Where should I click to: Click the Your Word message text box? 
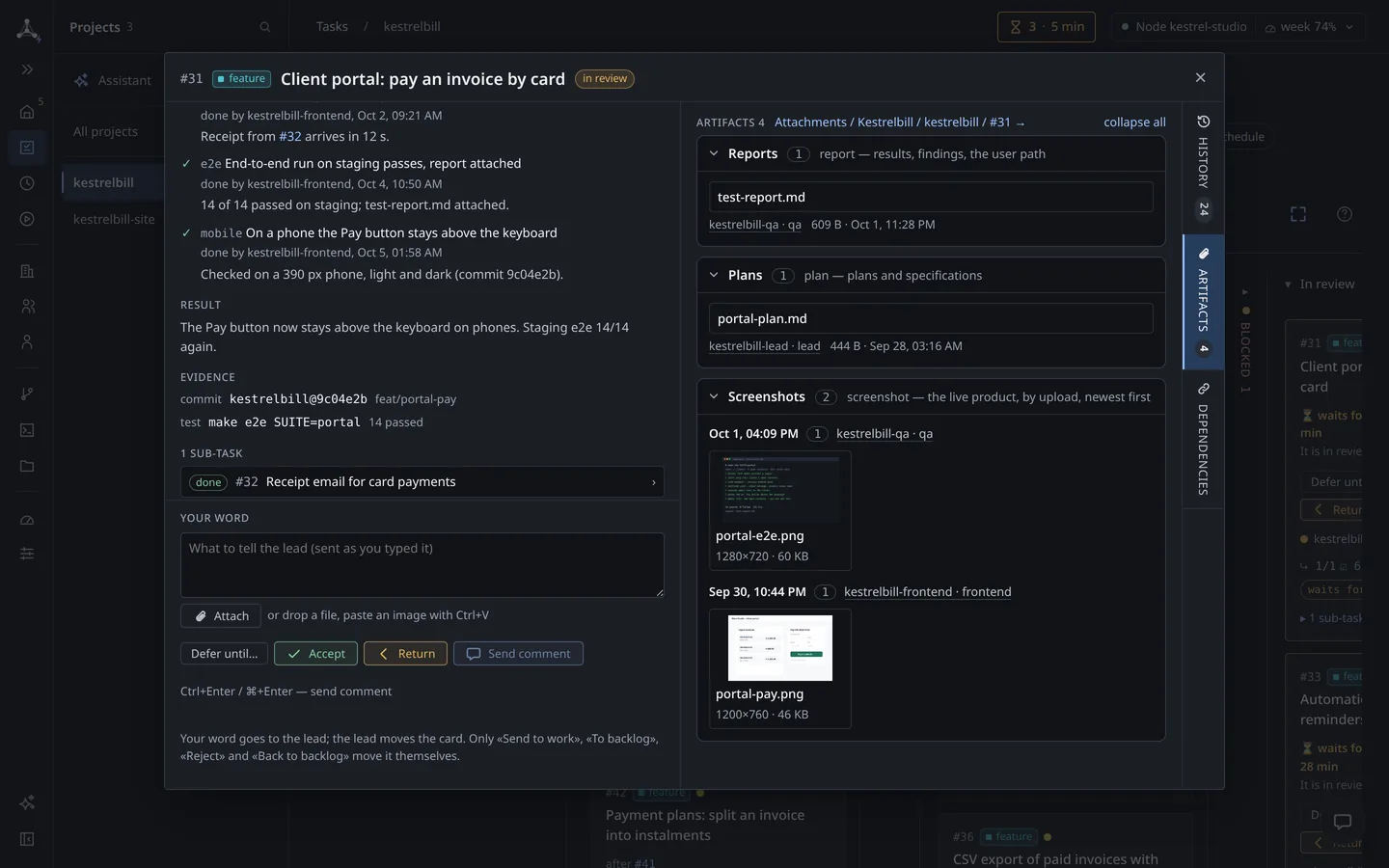(422, 565)
